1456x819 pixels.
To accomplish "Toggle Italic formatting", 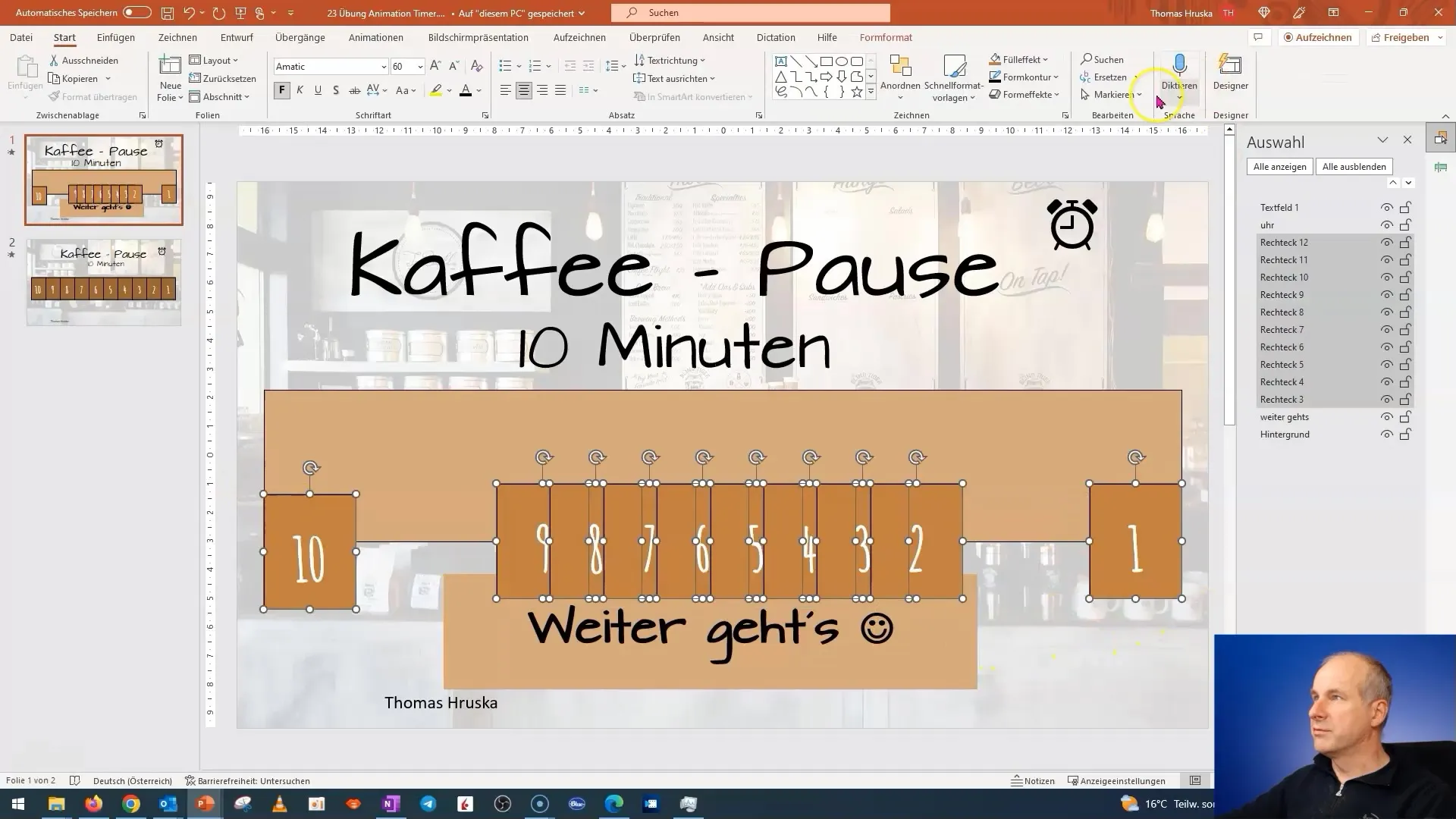I will (x=300, y=90).
